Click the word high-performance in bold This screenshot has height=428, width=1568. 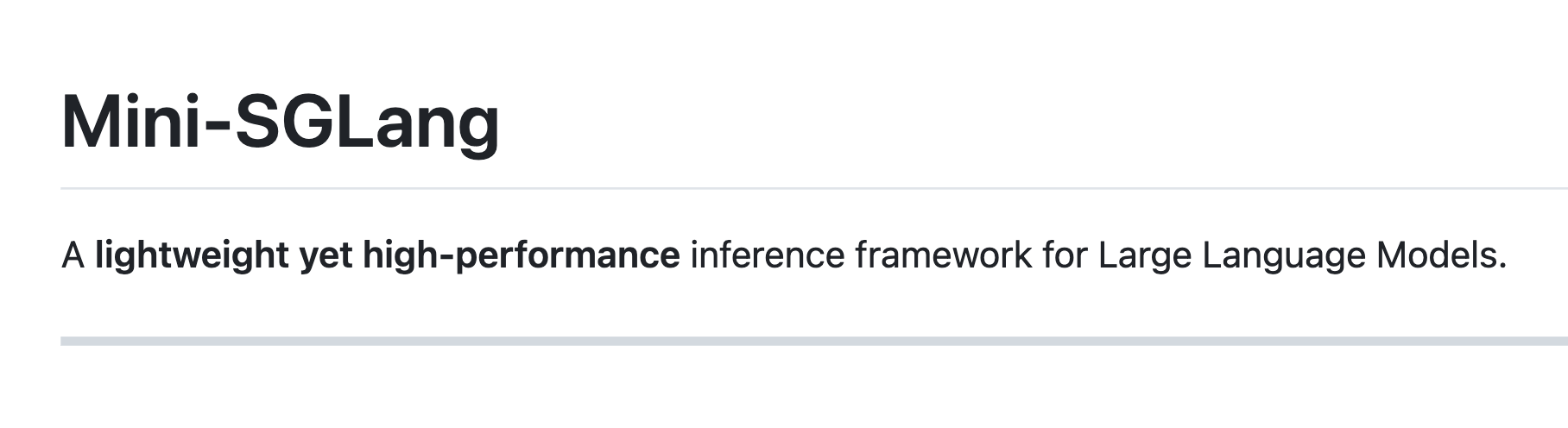521,255
